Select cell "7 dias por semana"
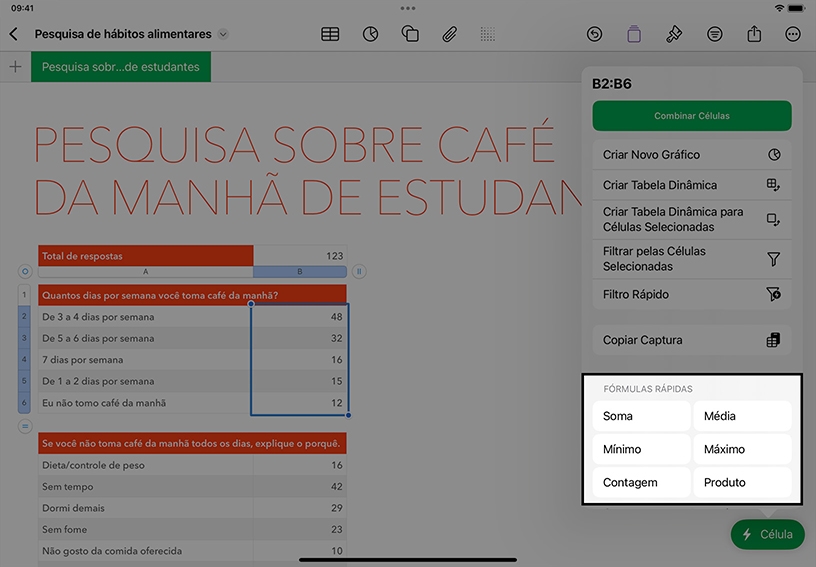 click(x=146, y=359)
